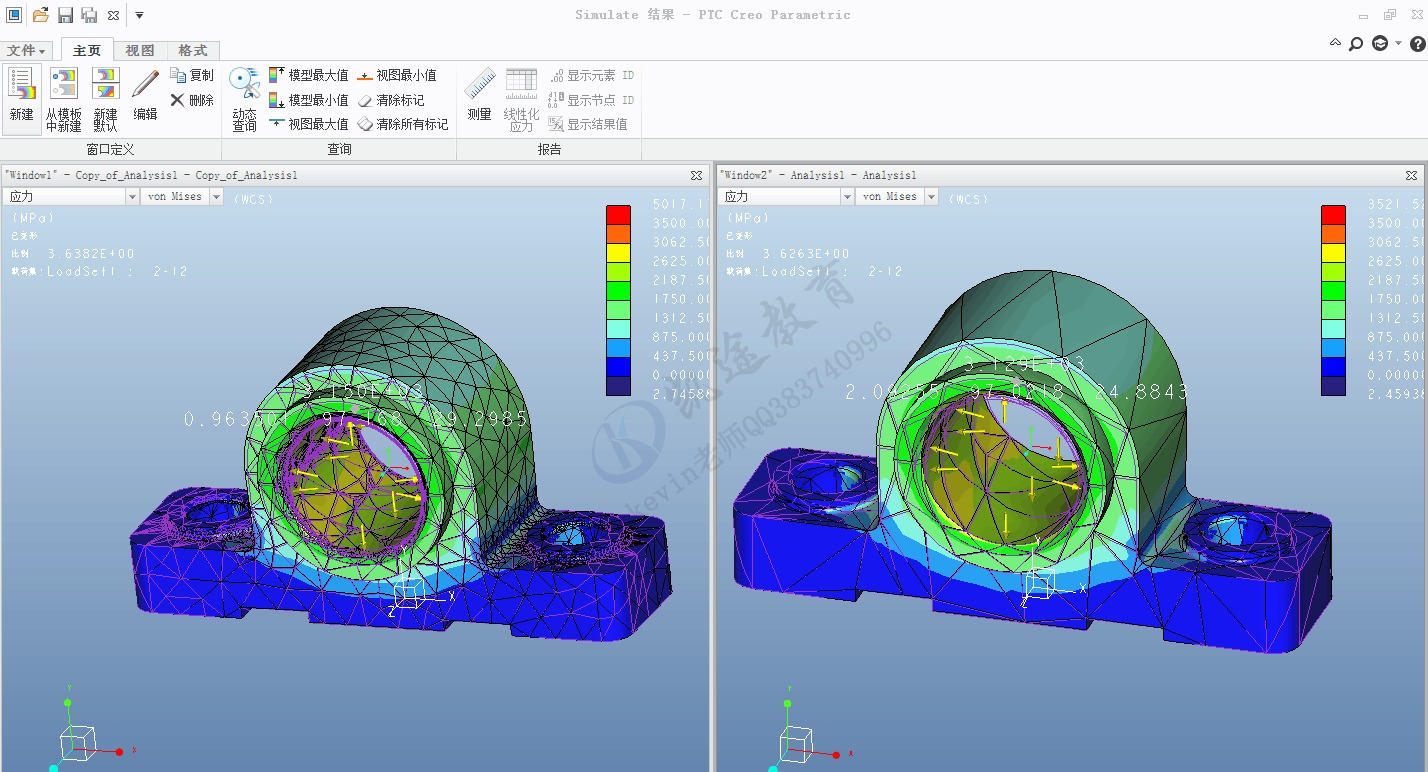Collapse the ribbon with the up-chevron icon
The width and height of the screenshot is (1428, 772).
tap(1335, 43)
